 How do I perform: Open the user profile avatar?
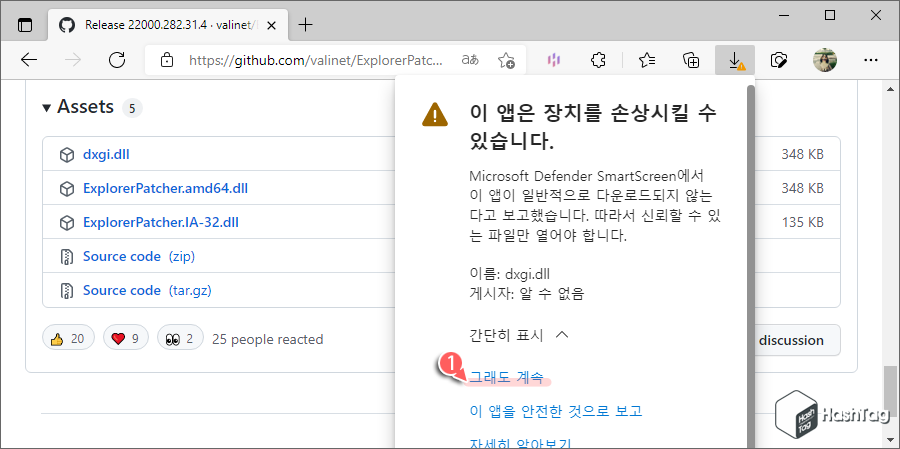(825, 60)
